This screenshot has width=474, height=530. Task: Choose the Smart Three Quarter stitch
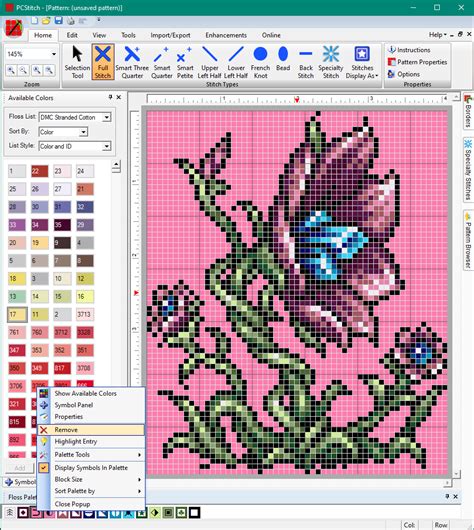click(x=132, y=62)
